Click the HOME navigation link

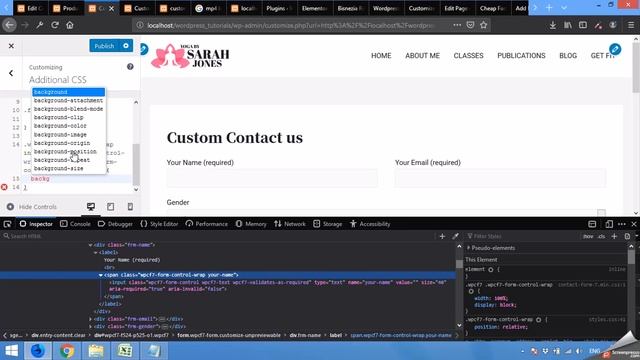381,56
